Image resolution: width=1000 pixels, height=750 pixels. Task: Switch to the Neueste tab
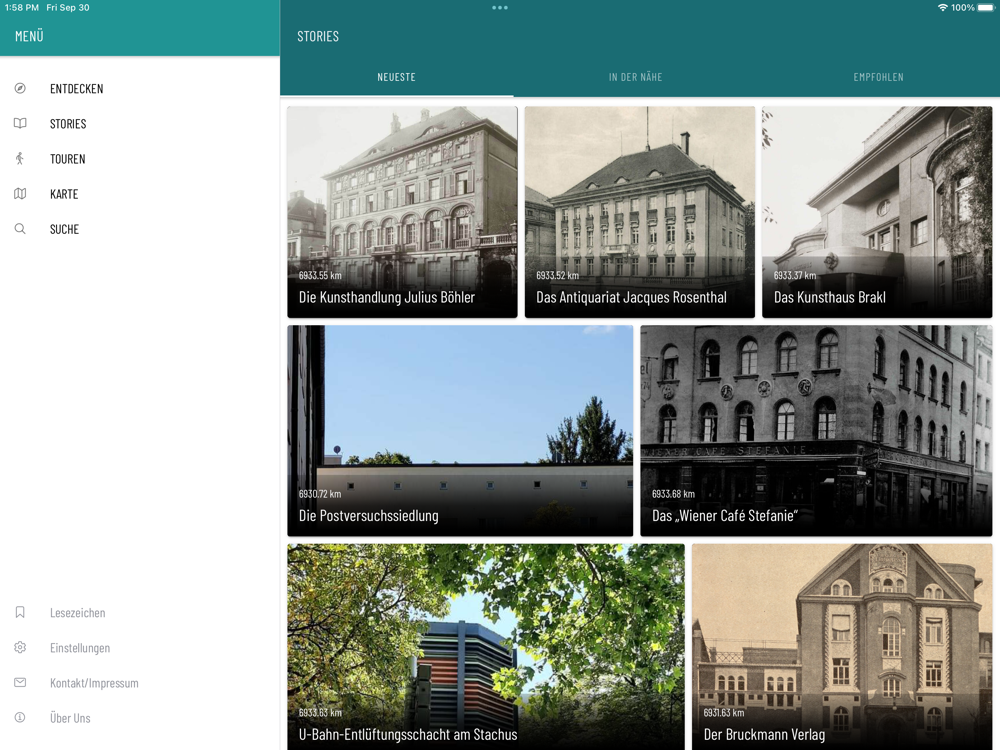[x=396, y=77]
